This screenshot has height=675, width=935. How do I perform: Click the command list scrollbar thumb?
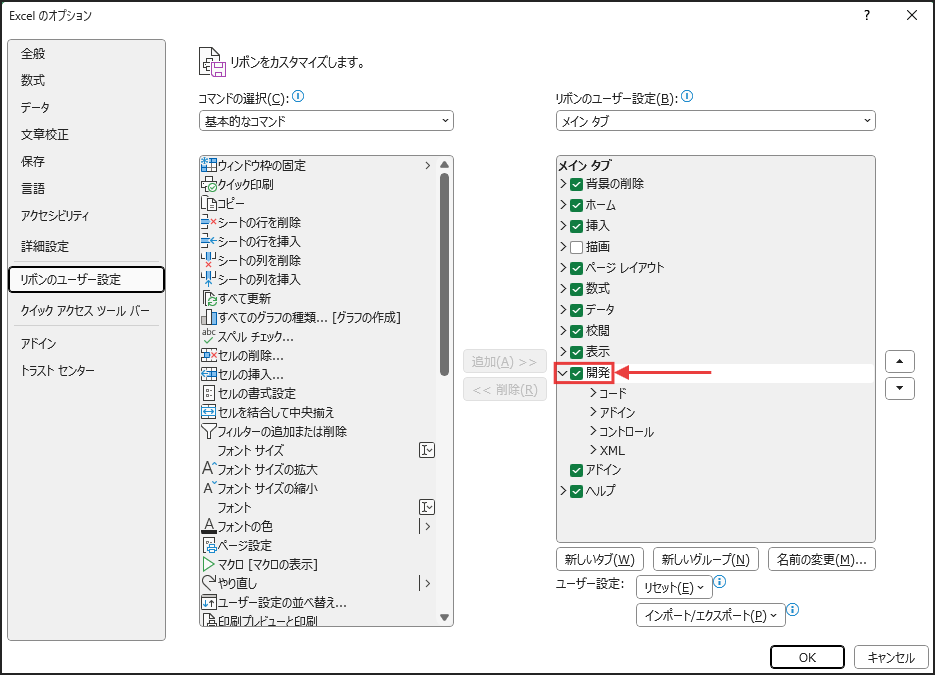point(444,274)
